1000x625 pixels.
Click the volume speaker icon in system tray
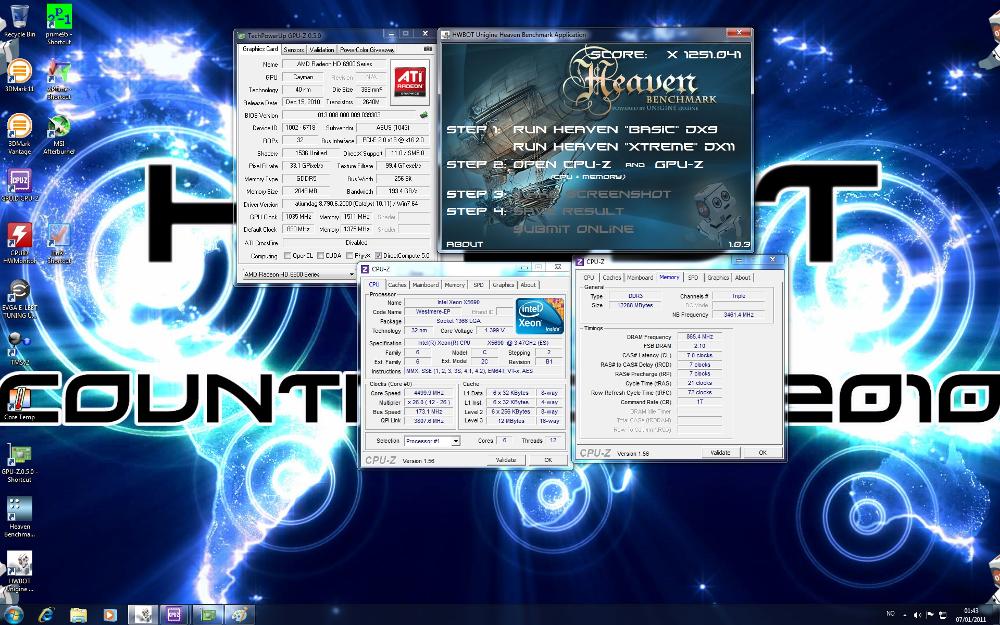pyautogui.click(x=917, y=615)
